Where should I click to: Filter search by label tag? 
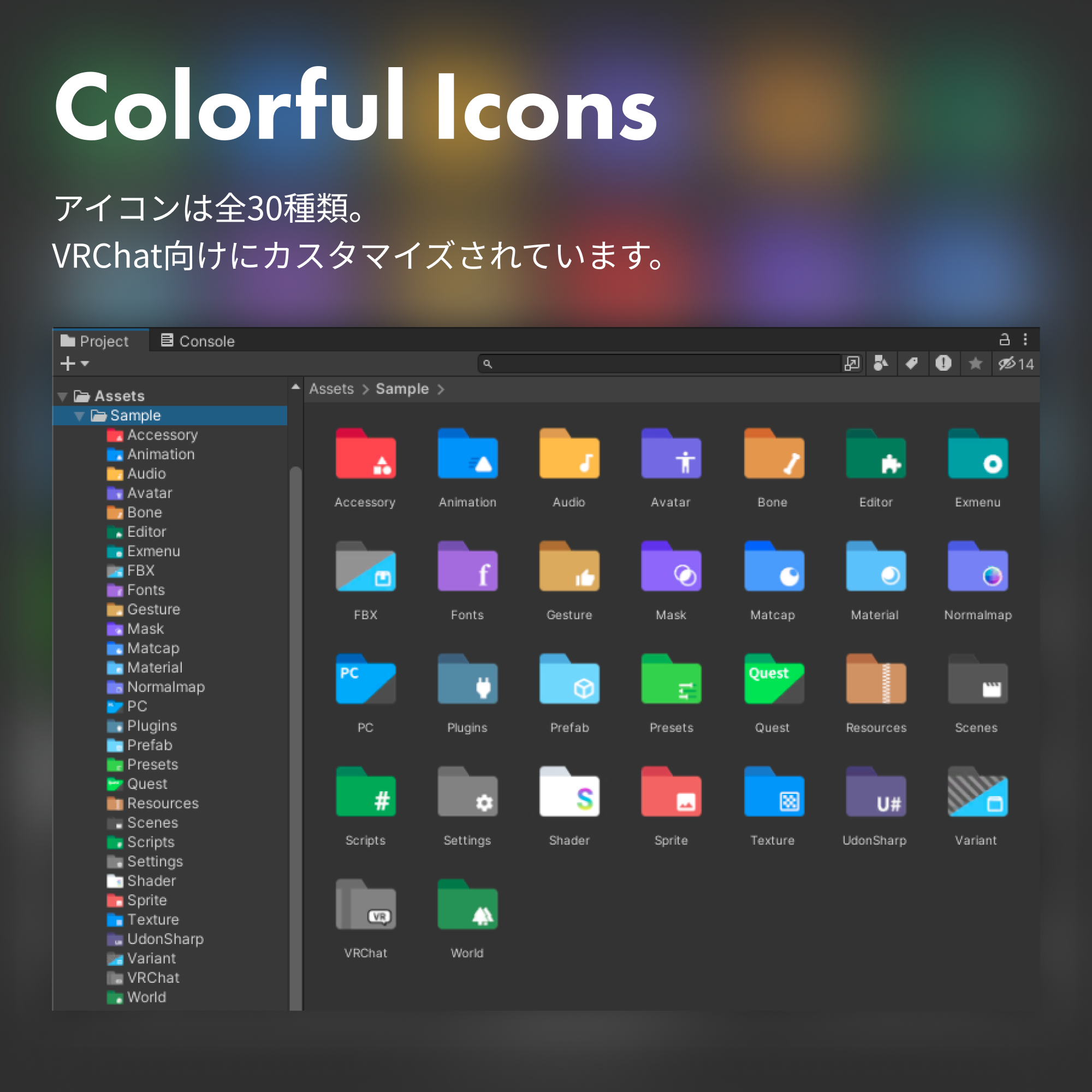coord(913,364)
